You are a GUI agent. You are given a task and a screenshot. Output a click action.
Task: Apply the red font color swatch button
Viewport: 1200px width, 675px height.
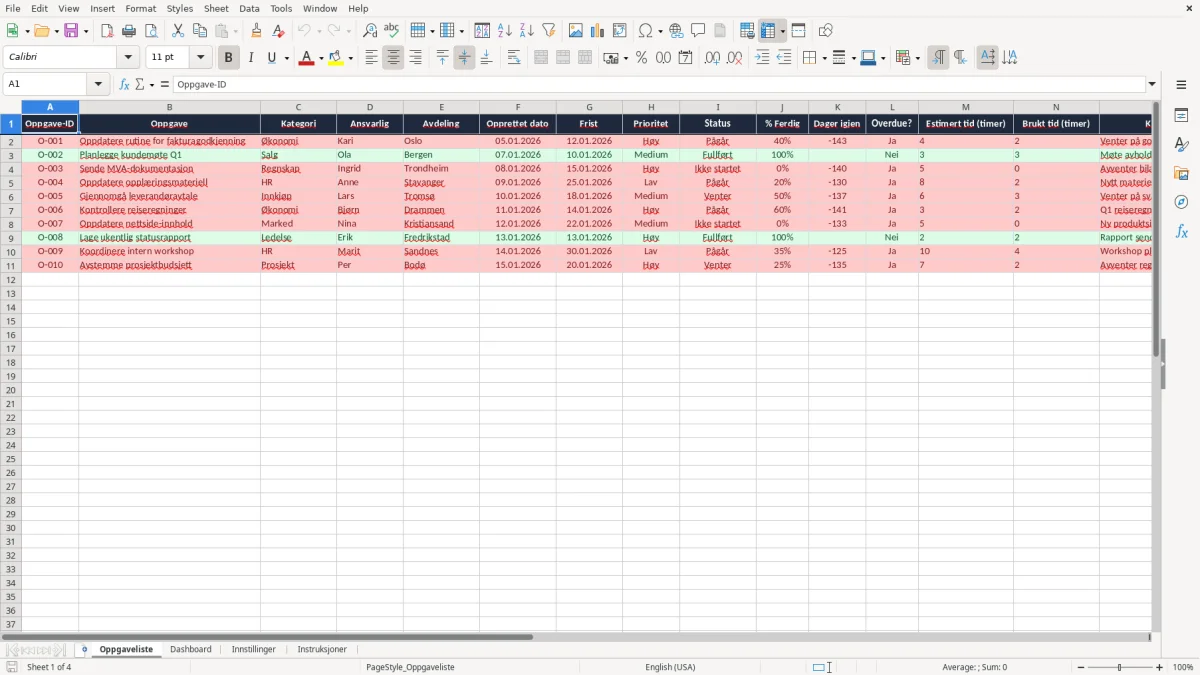tap(306, 58)
